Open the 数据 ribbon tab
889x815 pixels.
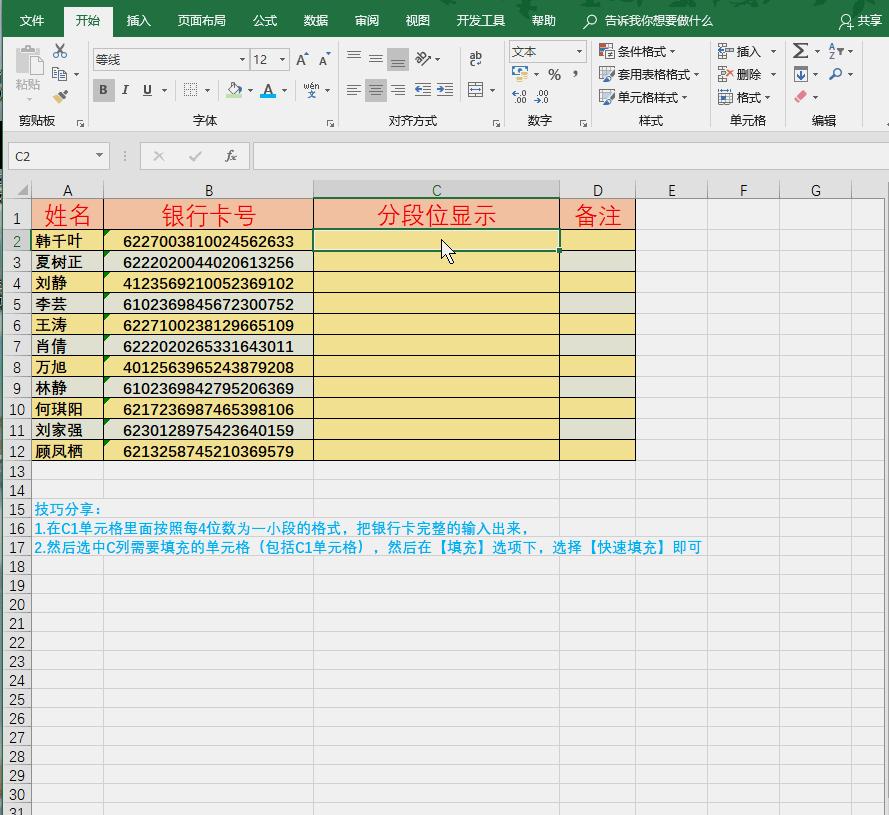click(x=315, y=20)
